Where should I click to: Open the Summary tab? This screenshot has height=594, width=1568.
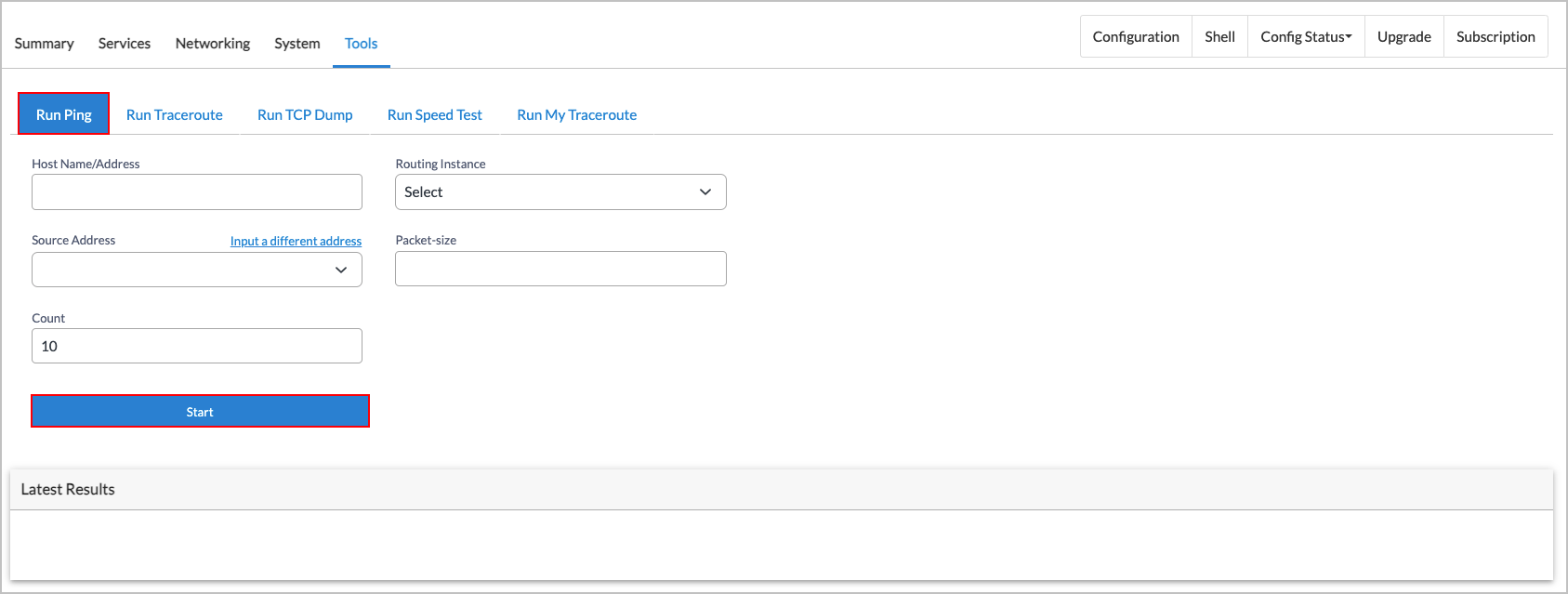pos(44,44)
